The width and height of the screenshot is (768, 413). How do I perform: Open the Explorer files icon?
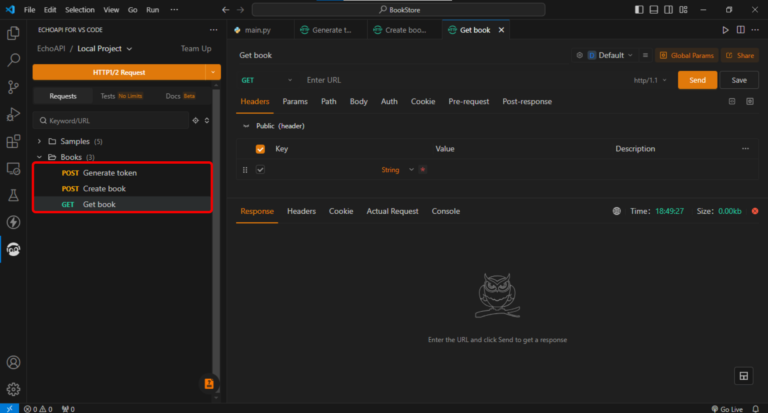pos(13,33)
